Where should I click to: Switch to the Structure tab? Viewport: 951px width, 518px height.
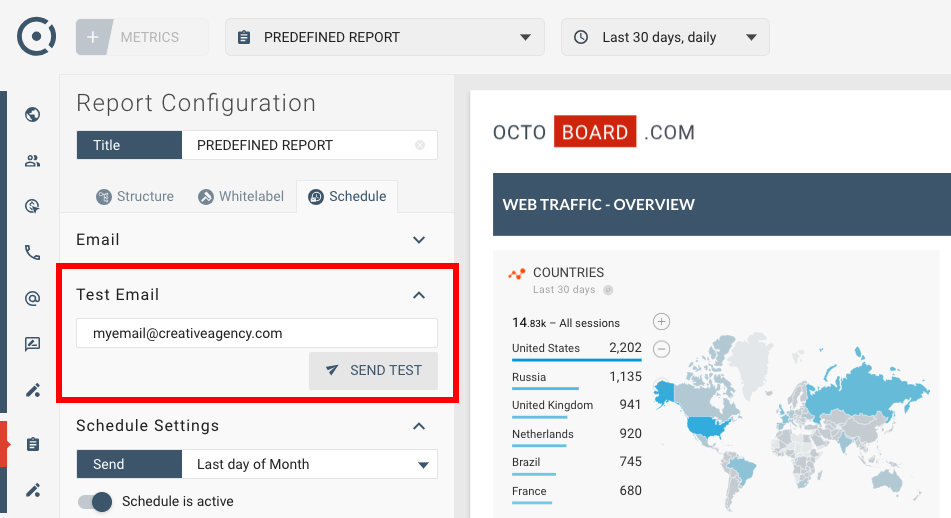tap(135, 197)
